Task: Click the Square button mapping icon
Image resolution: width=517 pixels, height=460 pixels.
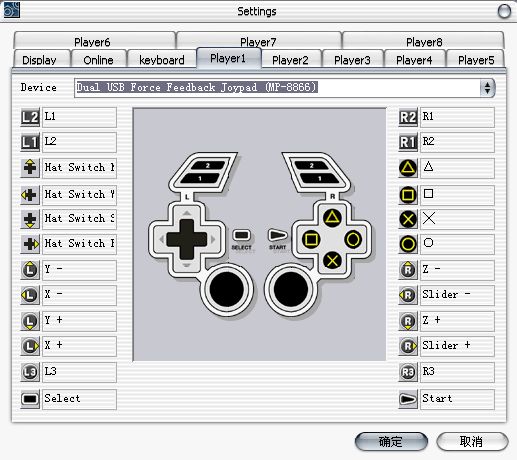Action: click(408, 195)
